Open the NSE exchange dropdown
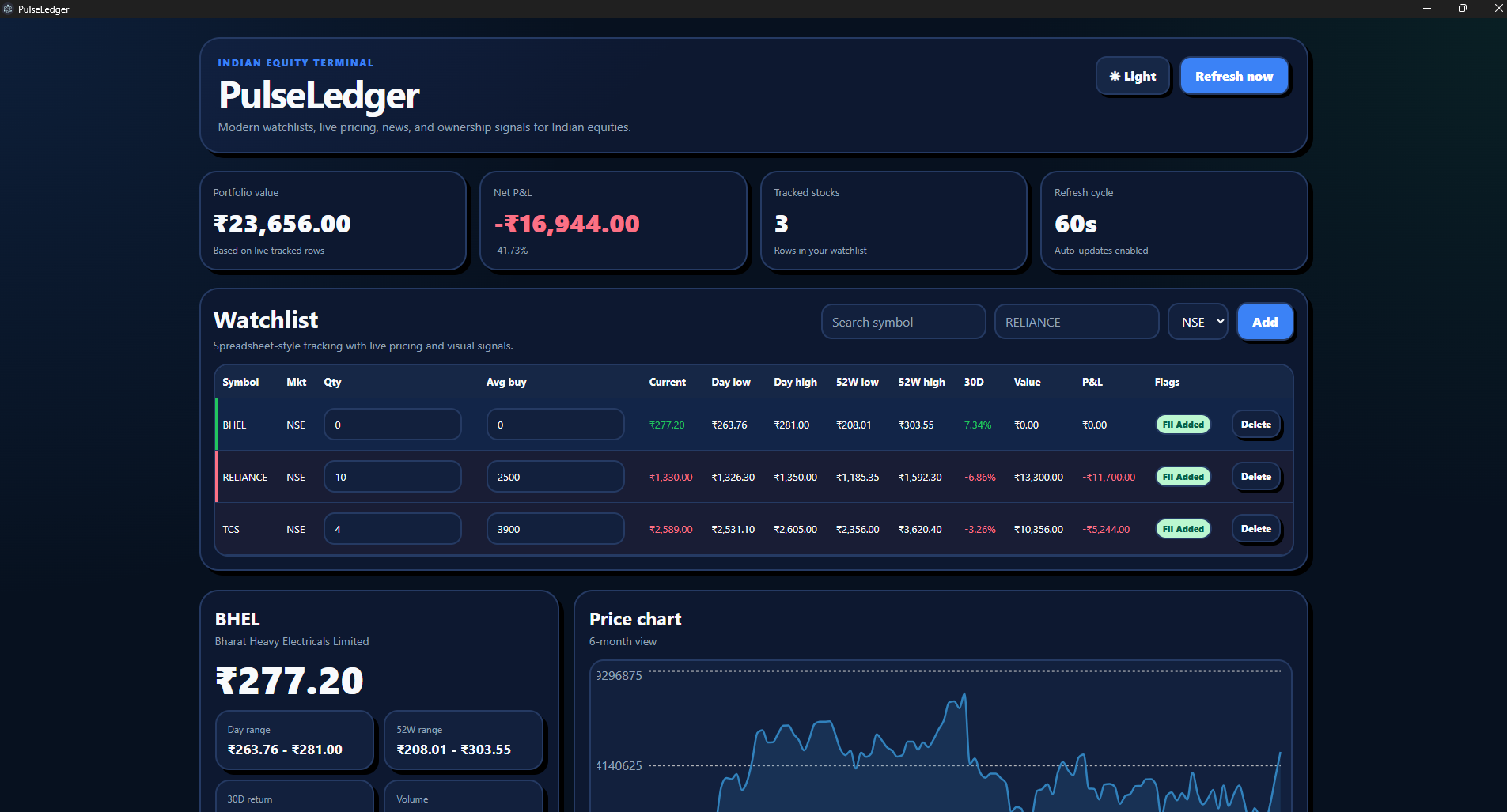1507x812 pixels. pos(1198,322)
